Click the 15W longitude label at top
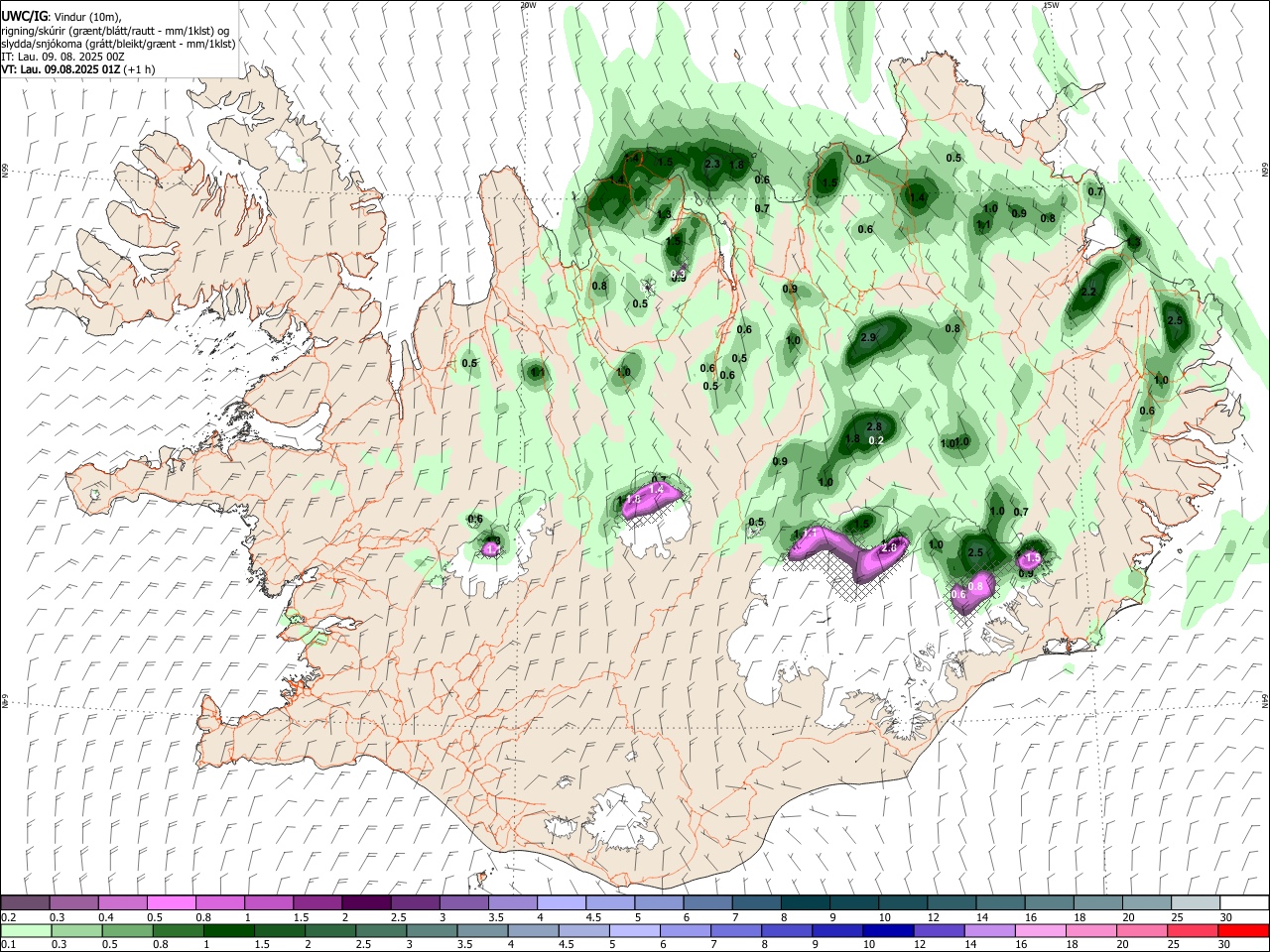This screenshot has height=952, width=1270. coord(1051,5)
